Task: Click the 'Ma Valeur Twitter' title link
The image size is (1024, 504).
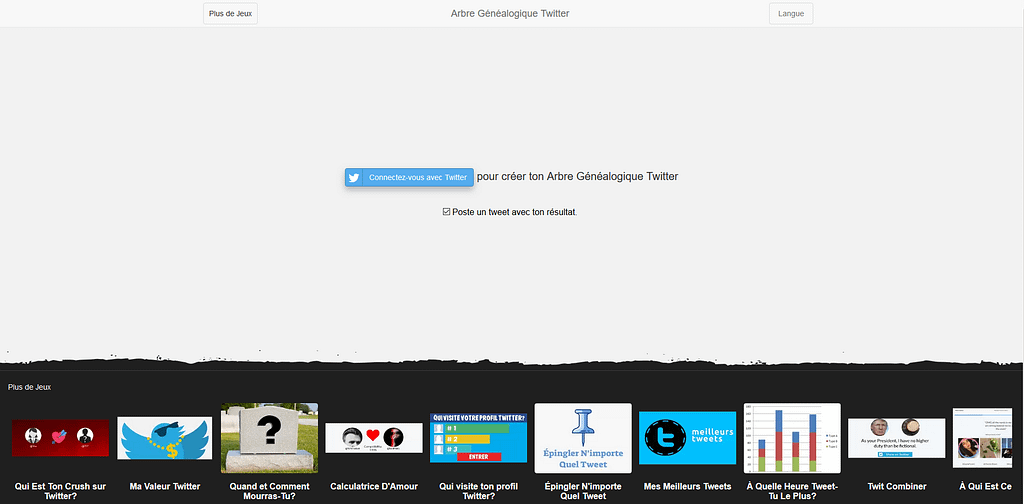Action: pos(165,486)
